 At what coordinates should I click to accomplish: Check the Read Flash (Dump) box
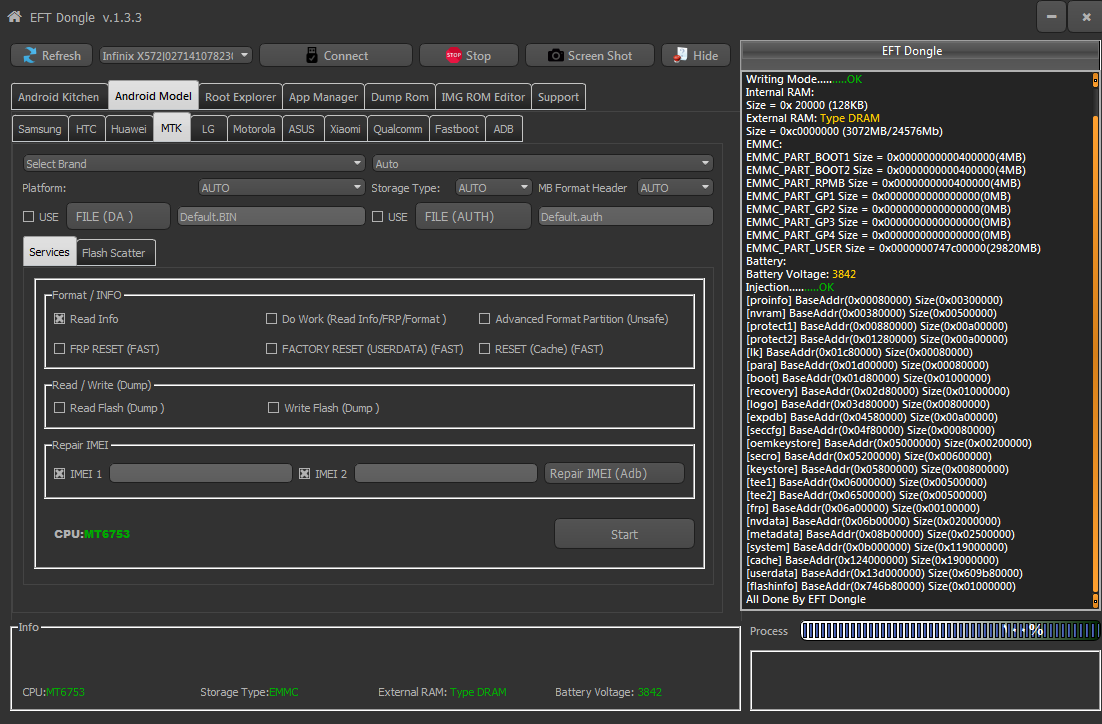60,408
